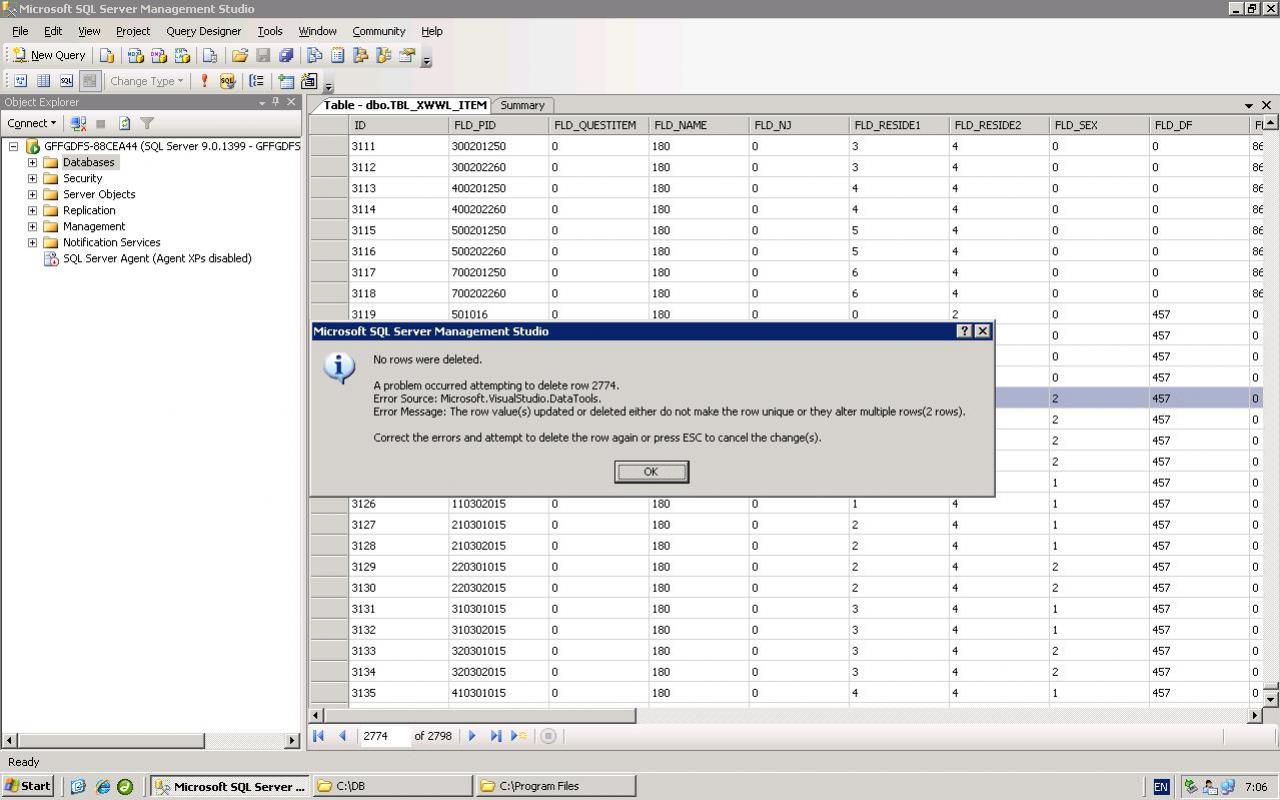
Task: Click the Windows Start button
Action: 28,786
